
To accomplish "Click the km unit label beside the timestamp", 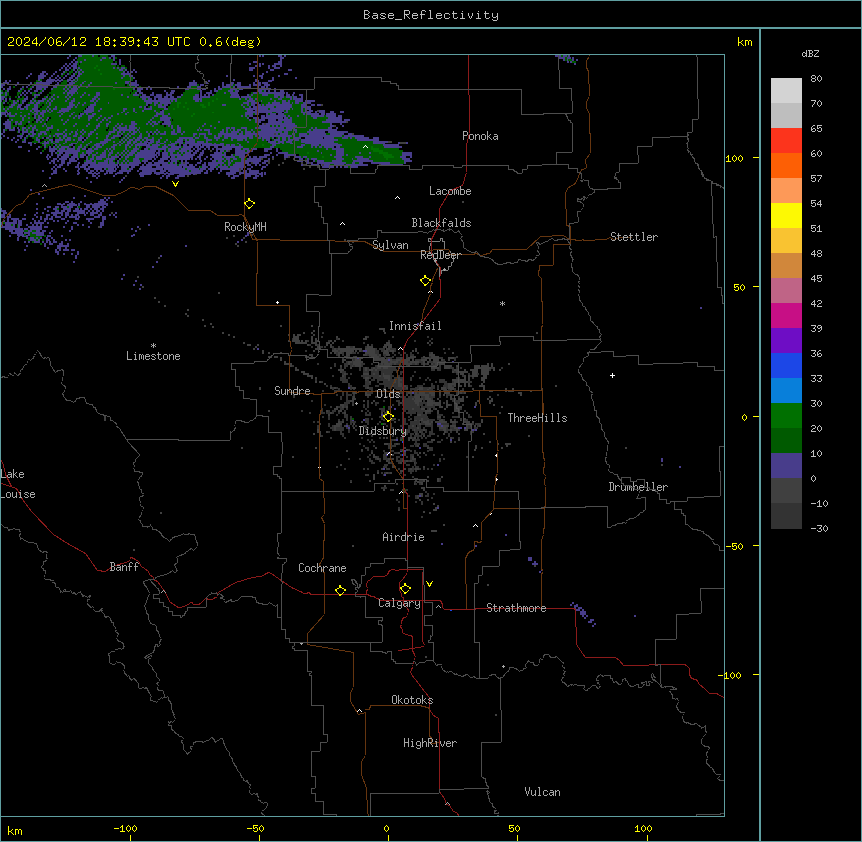I will 744,42.
